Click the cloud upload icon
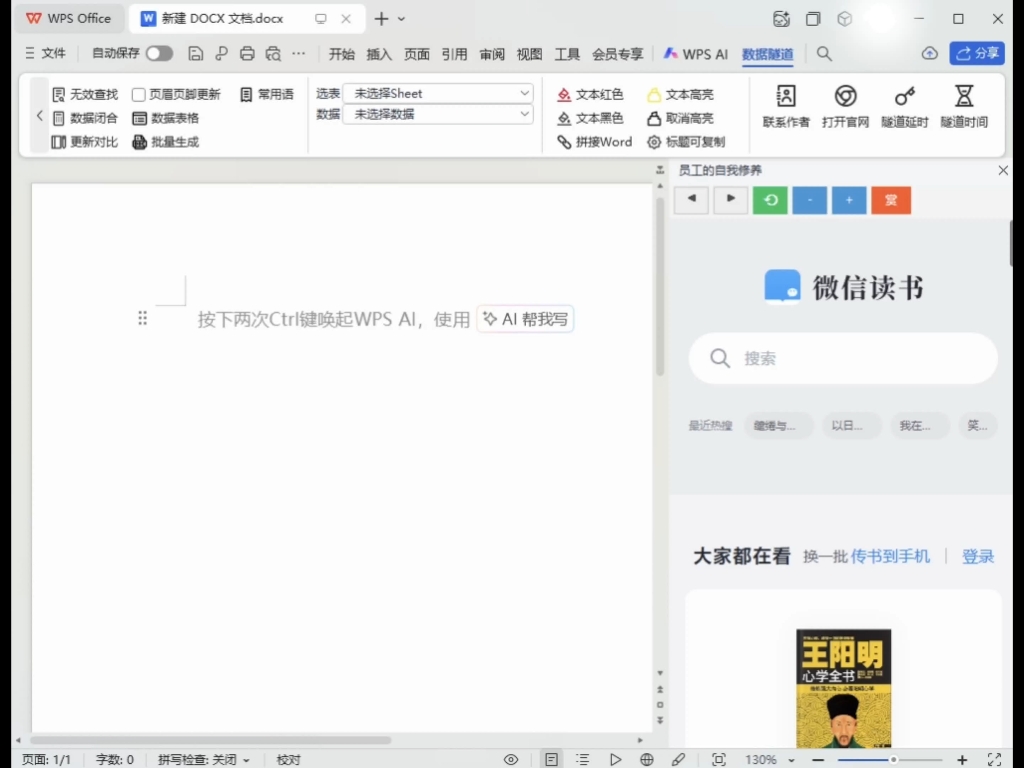 point(929,54)
